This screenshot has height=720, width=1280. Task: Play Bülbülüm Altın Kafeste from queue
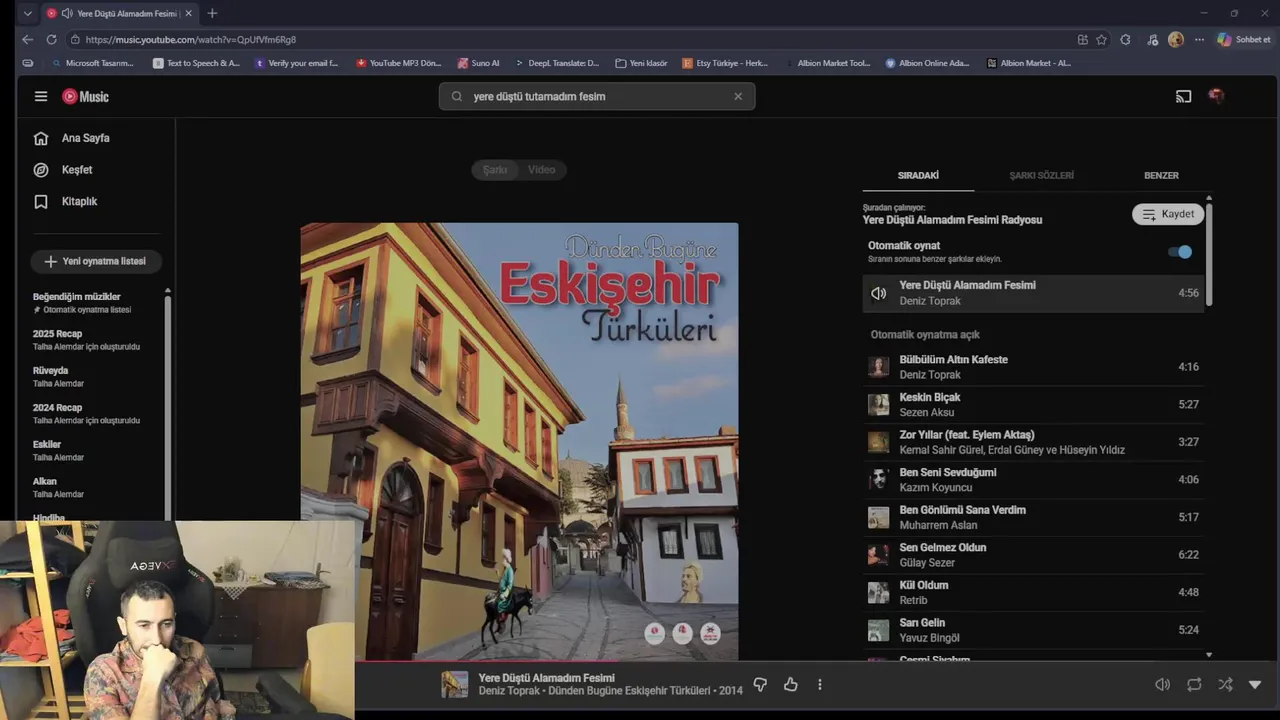tap(1033, 367)
